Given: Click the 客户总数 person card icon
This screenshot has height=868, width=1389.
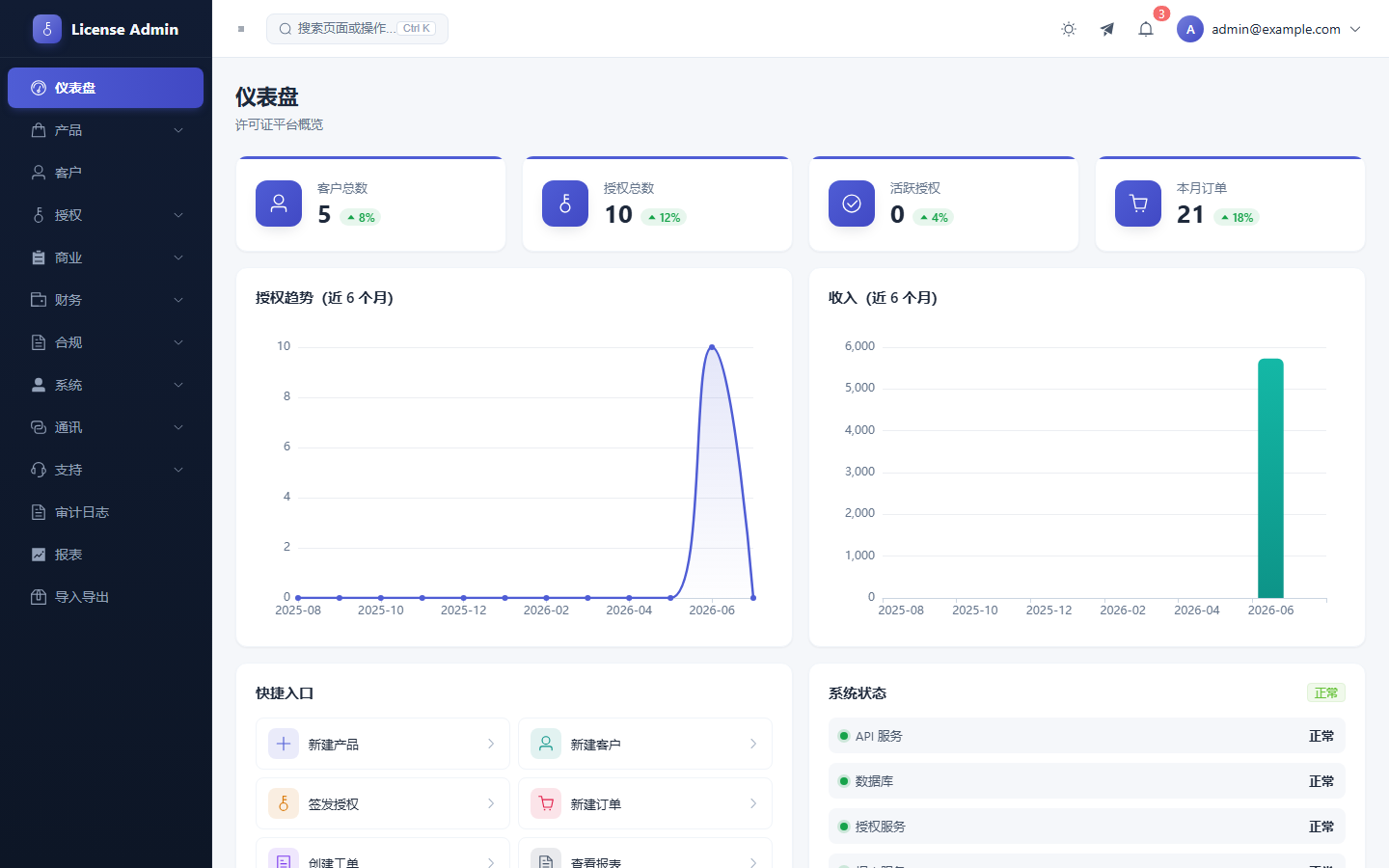Looking at the screenshot, I should [x=279, y=203].
